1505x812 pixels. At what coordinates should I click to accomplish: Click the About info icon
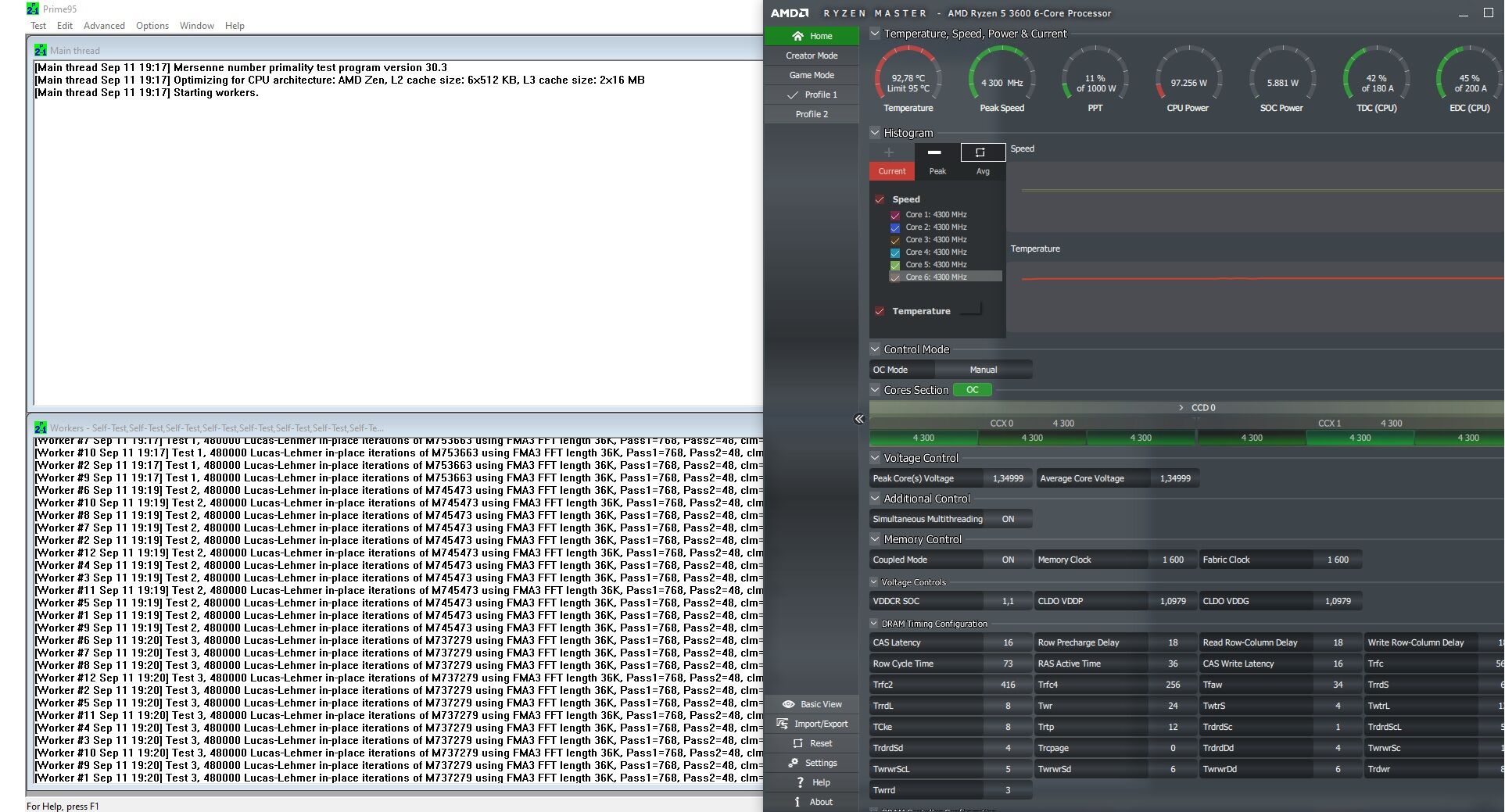pyautogui.click(x=797, y=802)
